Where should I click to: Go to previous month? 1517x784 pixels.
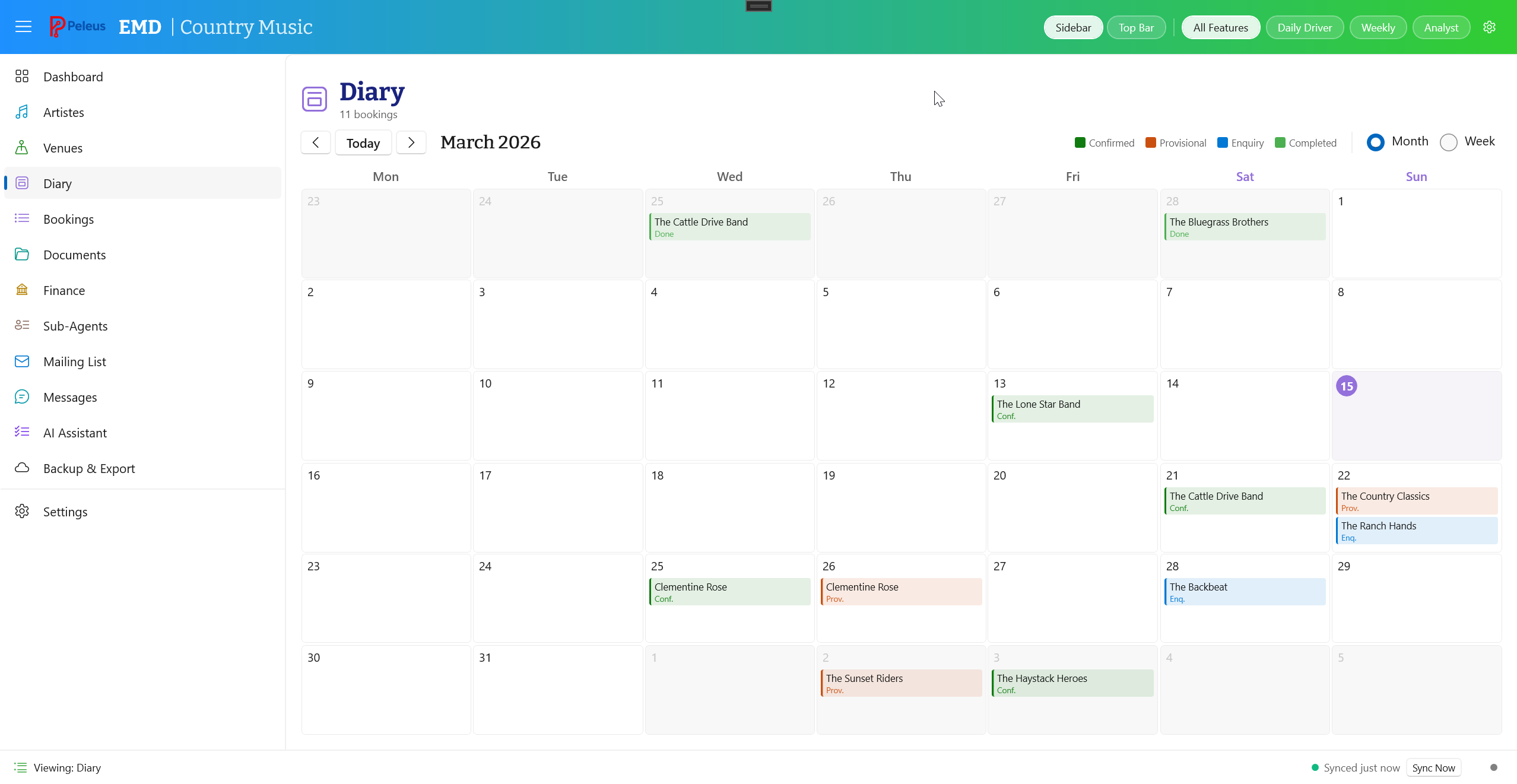pos(315,142)
